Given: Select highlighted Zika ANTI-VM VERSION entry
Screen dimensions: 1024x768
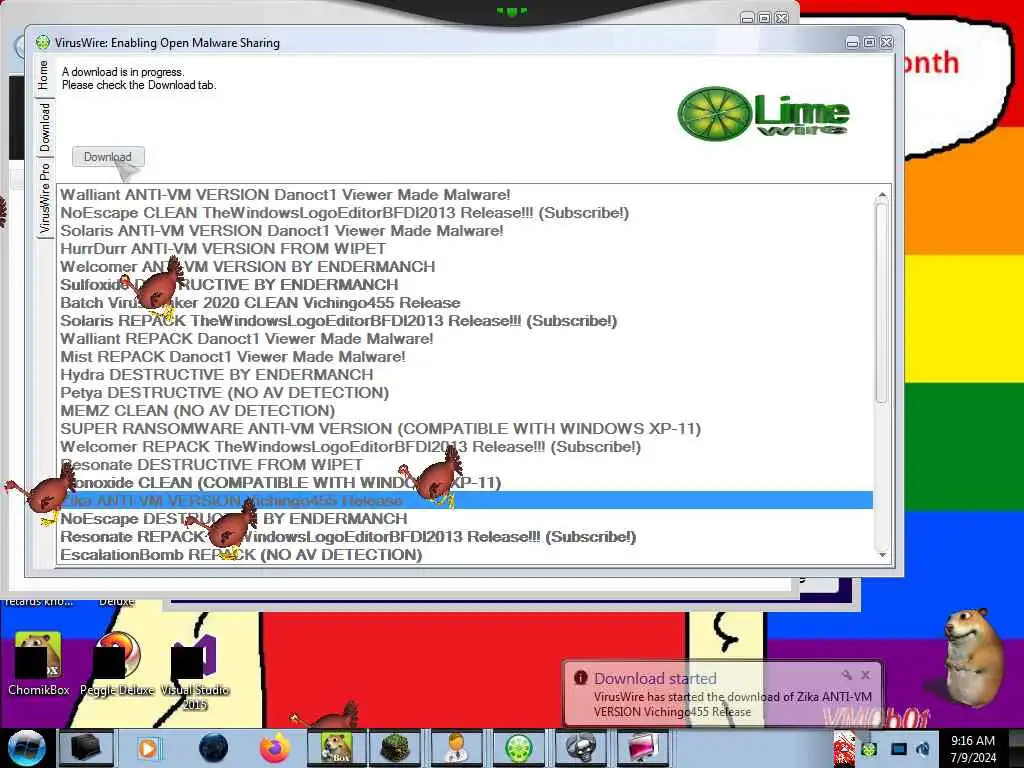Looking at the screenshot, I should point(466,501).
